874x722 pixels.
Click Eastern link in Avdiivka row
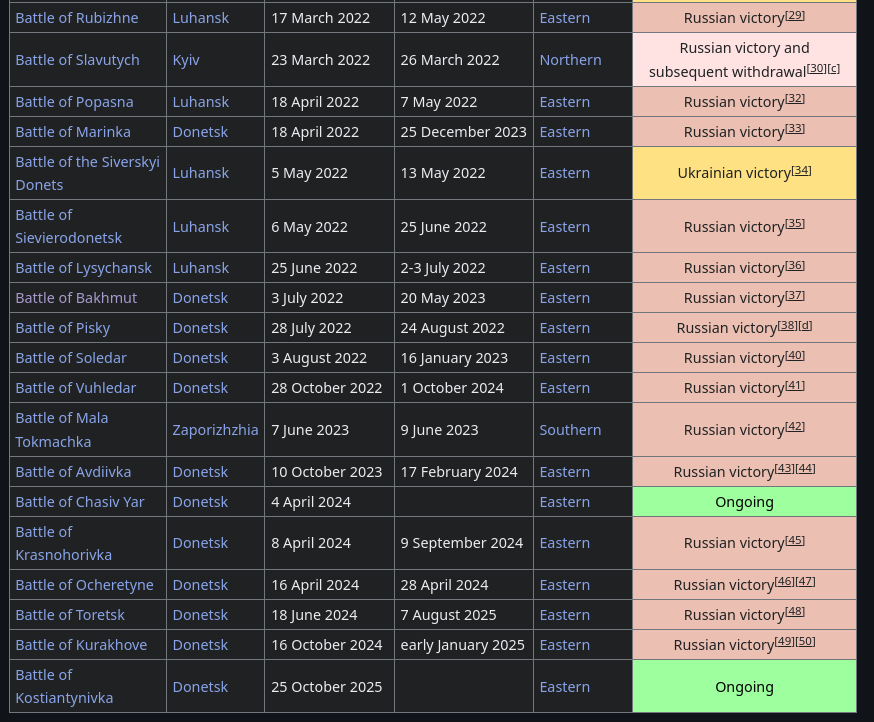pos(565,472)
